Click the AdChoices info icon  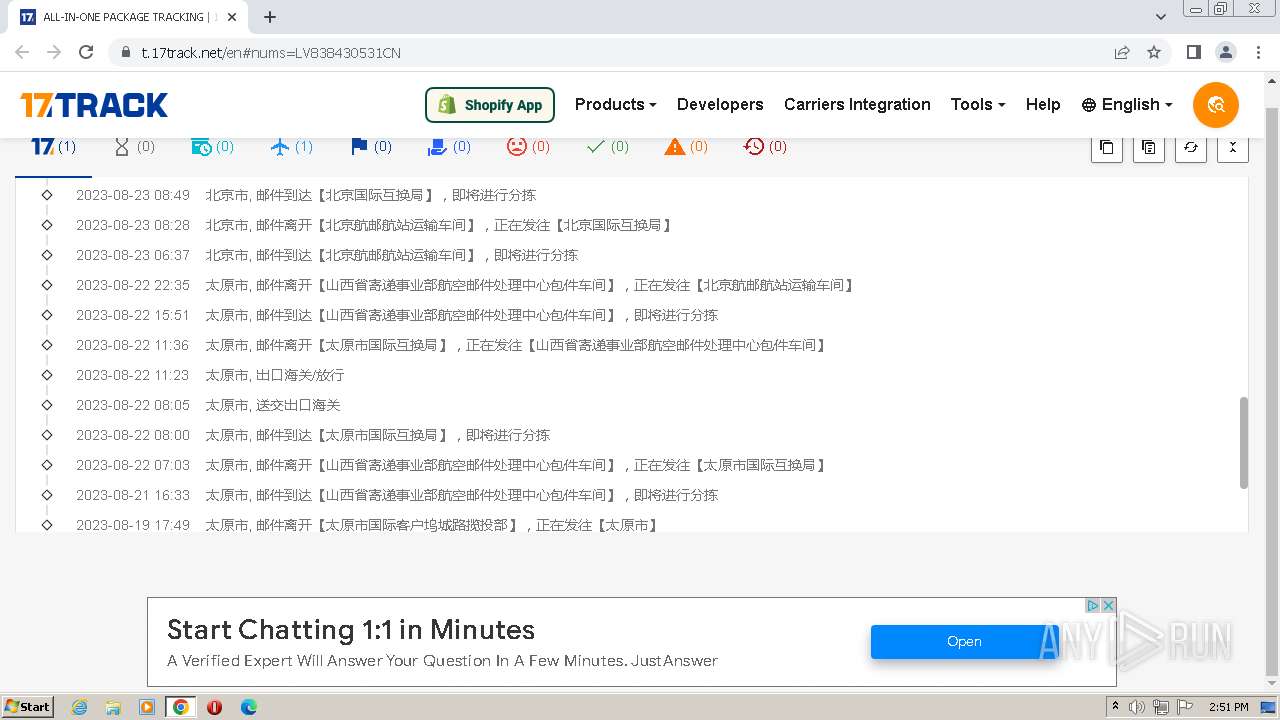1093,606
